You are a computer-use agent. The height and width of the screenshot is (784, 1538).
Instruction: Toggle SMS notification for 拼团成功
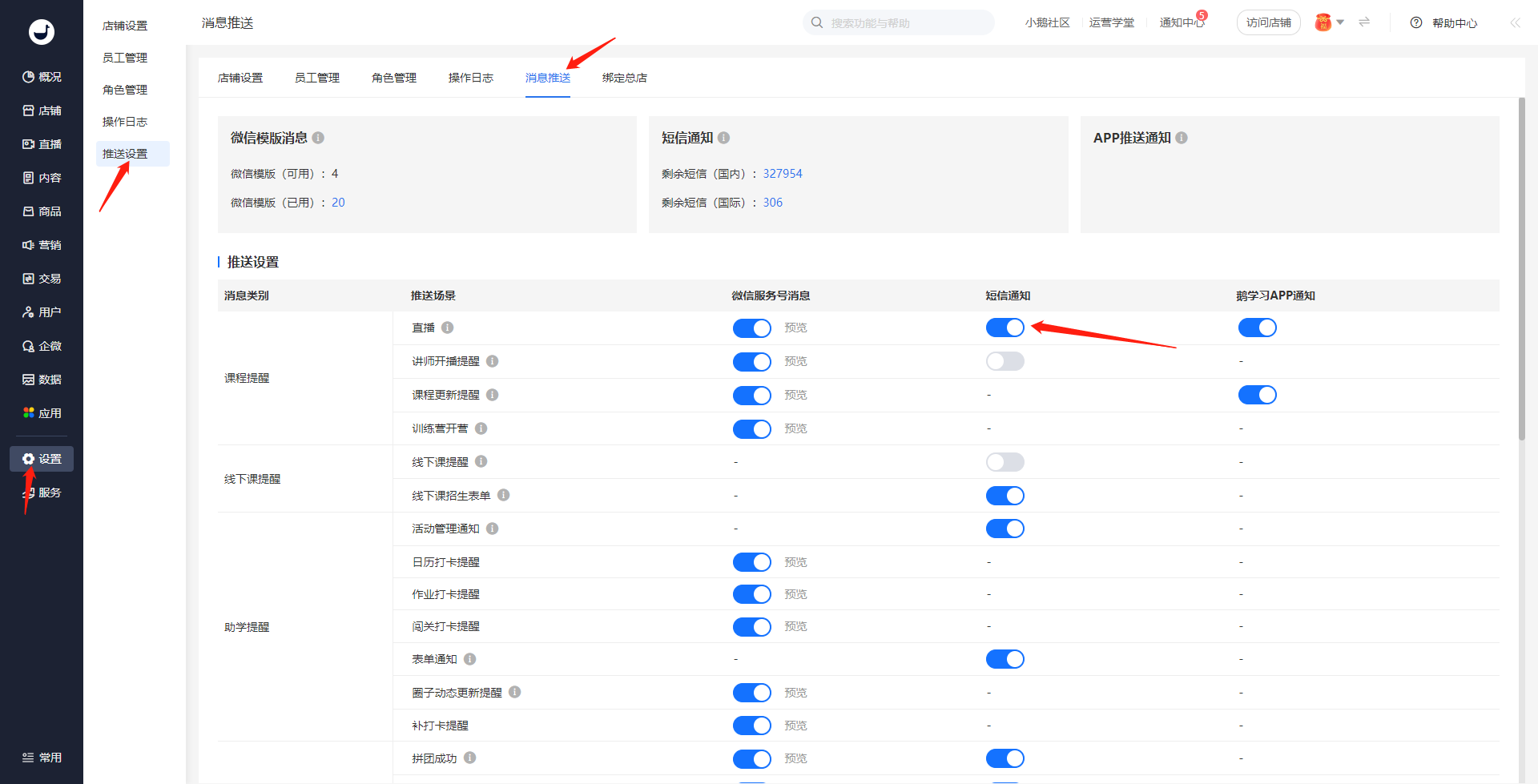pyautogui.click(x=1005, y=758)
